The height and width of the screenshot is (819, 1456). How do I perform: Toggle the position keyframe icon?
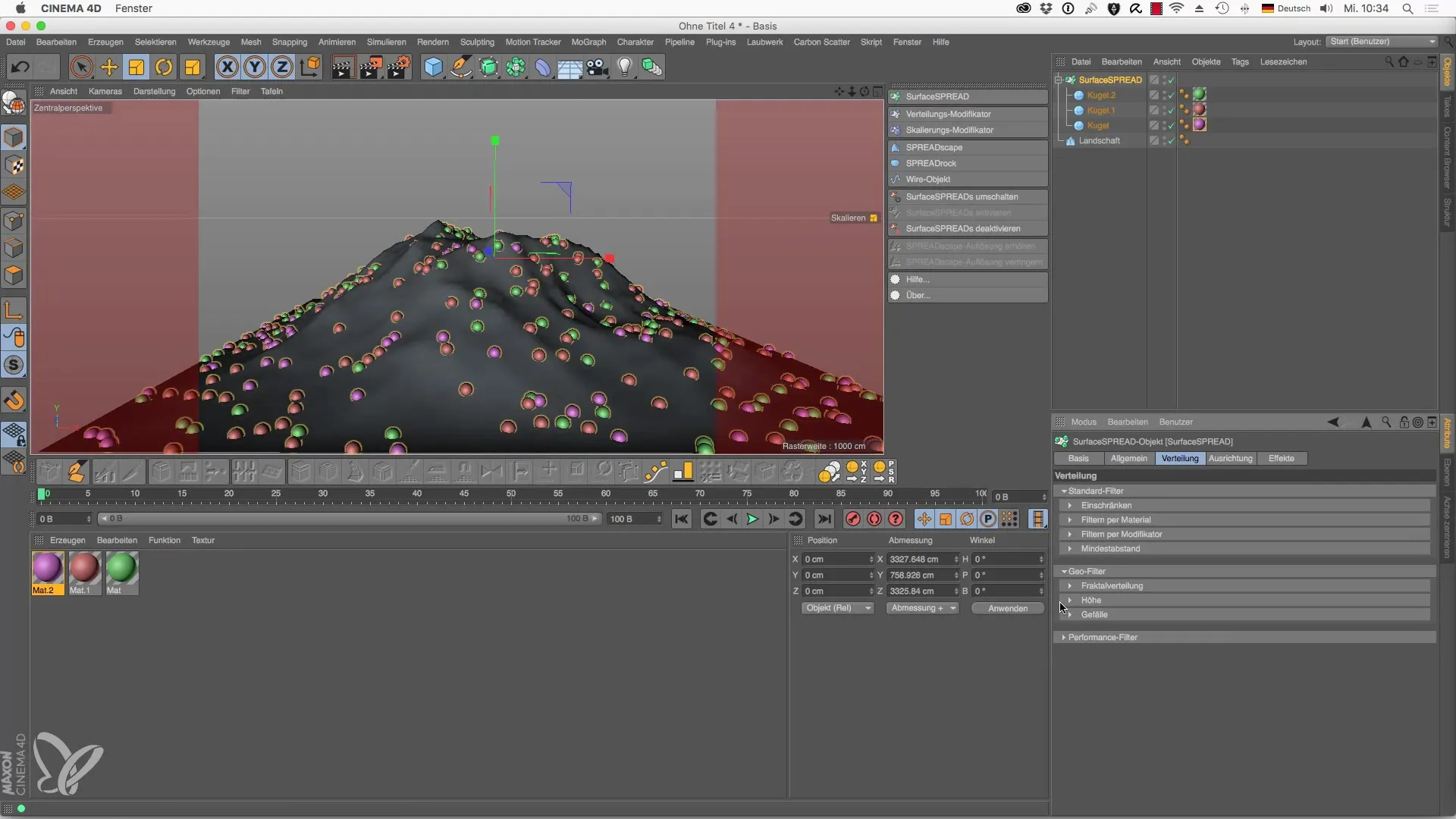click(x=924, y=519)
